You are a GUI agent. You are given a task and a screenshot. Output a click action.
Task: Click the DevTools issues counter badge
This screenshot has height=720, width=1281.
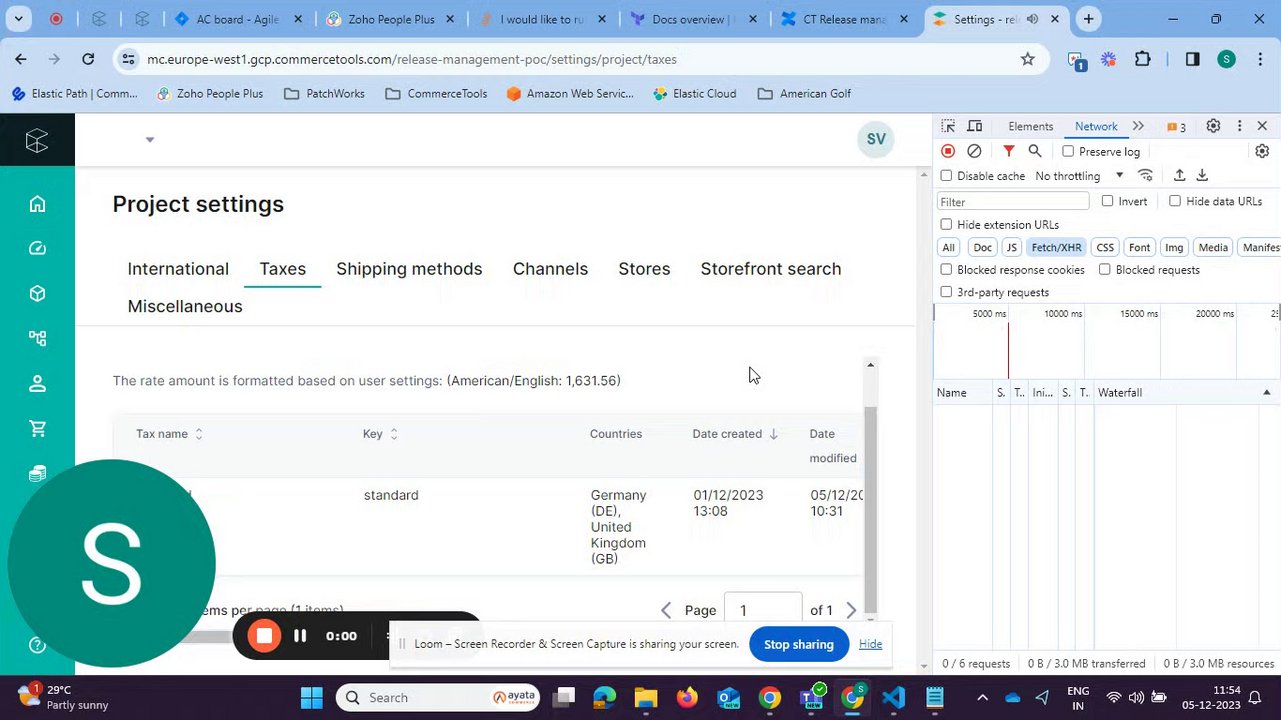1176,127
